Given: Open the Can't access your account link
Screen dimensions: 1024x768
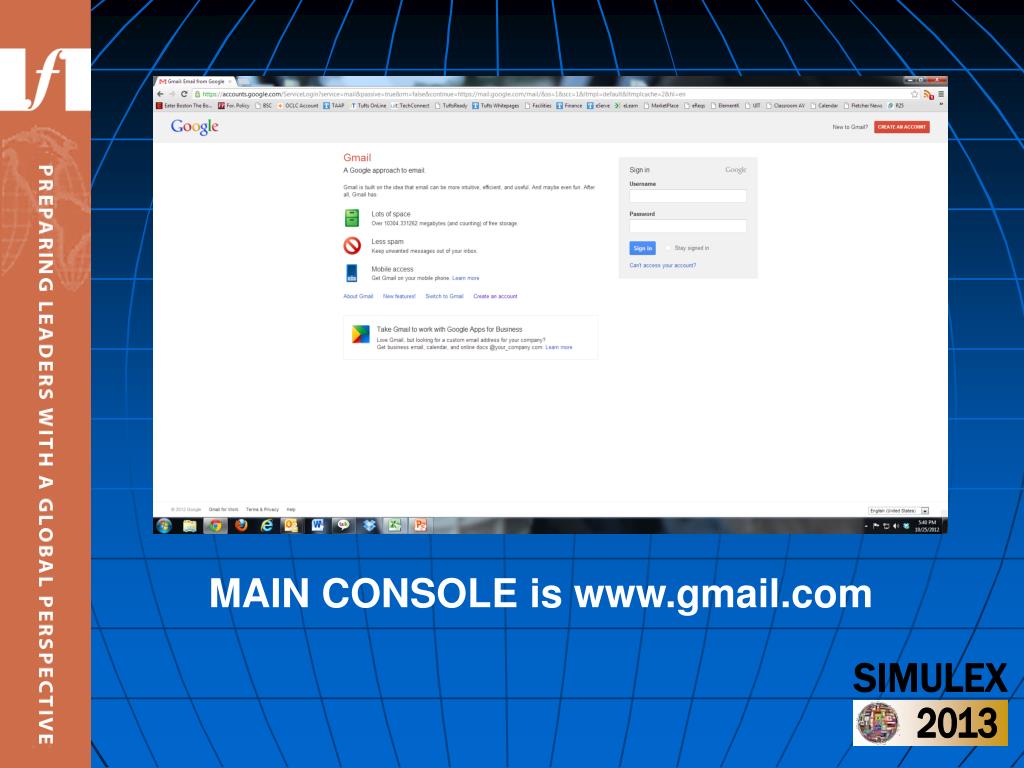Looking at the screenshot, I should click(x=662, y=266).
